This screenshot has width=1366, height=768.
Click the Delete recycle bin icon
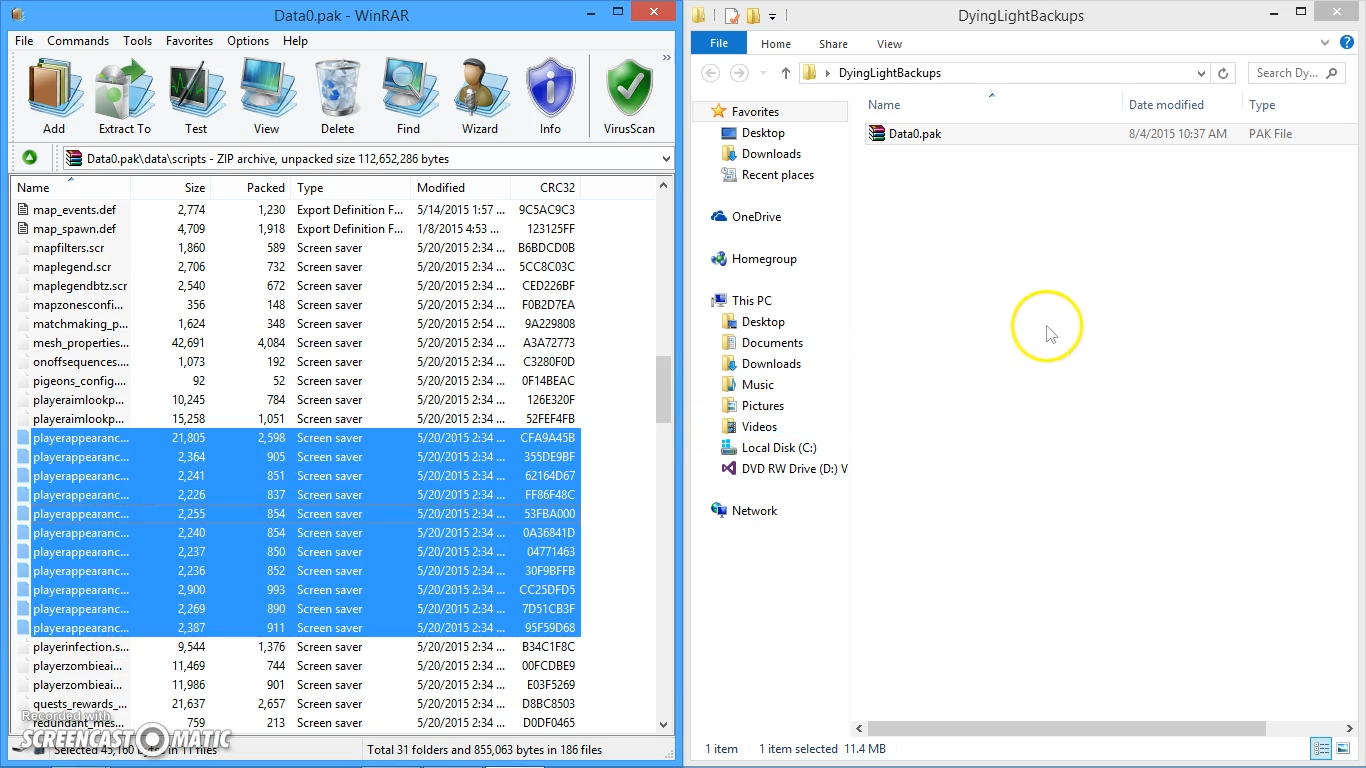(x=338, y=97)
